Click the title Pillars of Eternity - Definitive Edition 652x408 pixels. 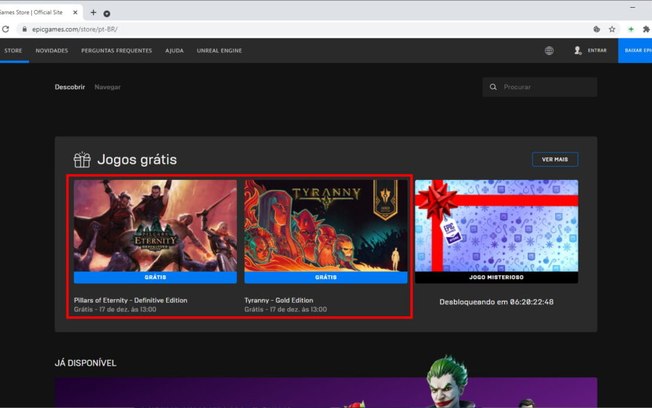(x=131, y=300)
